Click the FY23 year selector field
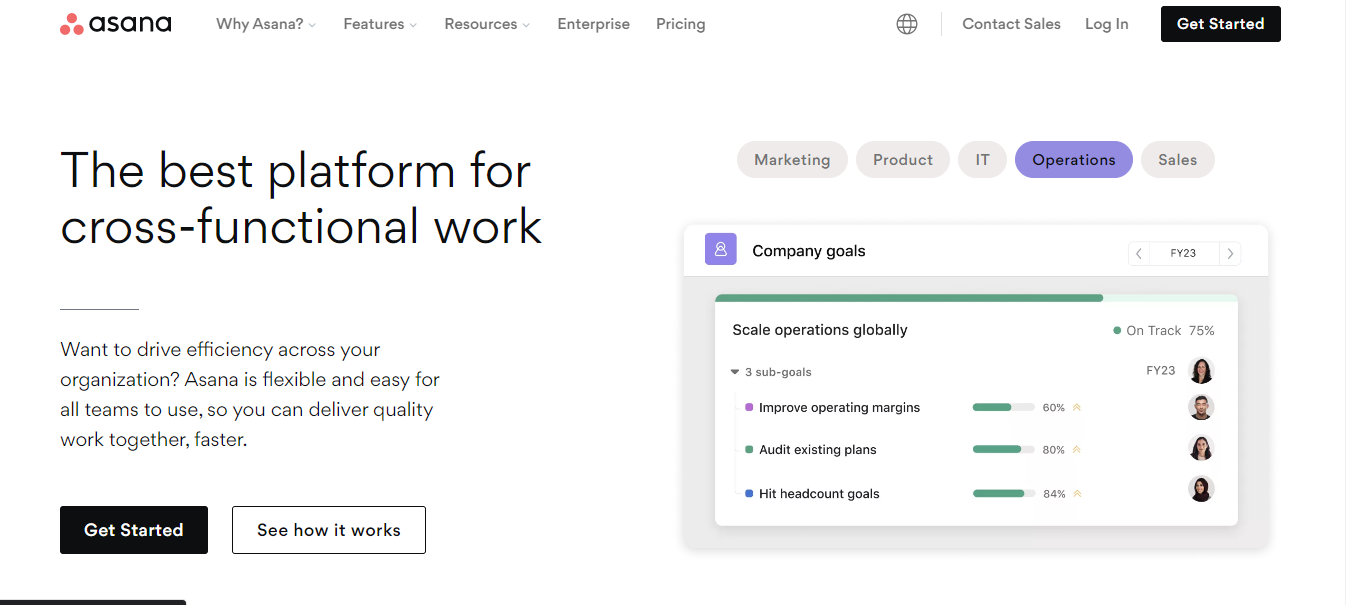Image resolution: width=1346 pixels, height=605 pixels. tap(1184, 253)
